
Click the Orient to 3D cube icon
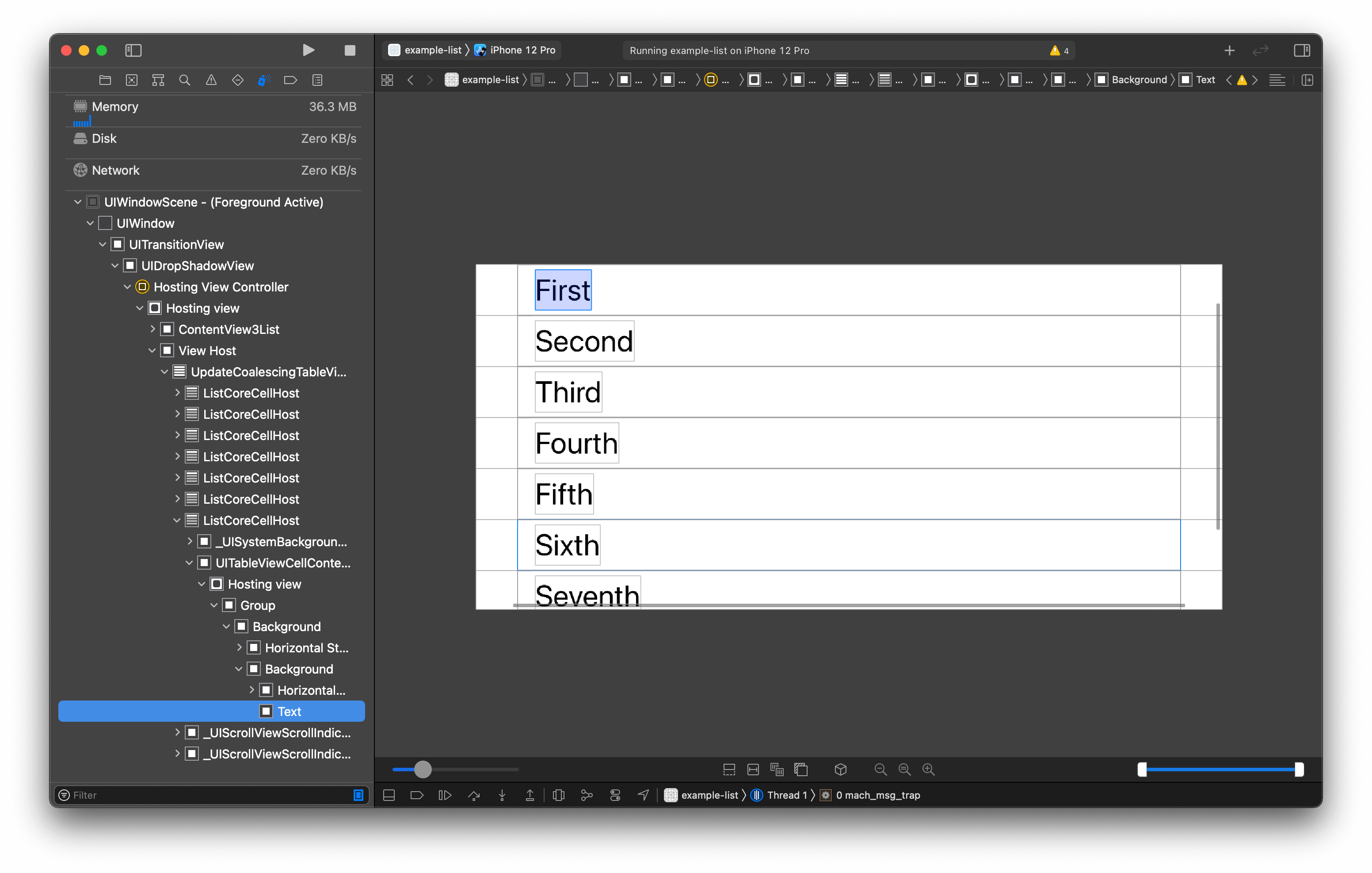840,769
